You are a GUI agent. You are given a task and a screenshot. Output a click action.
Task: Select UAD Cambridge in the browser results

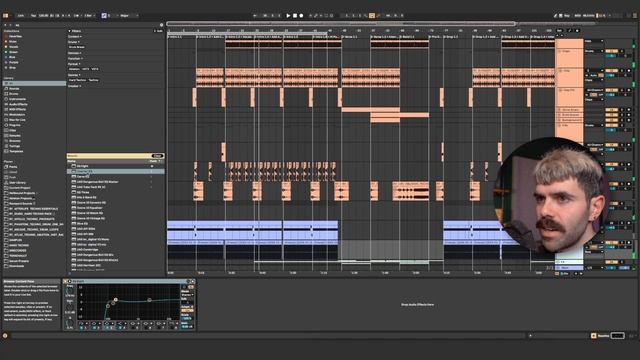click(x=116, y=249)
